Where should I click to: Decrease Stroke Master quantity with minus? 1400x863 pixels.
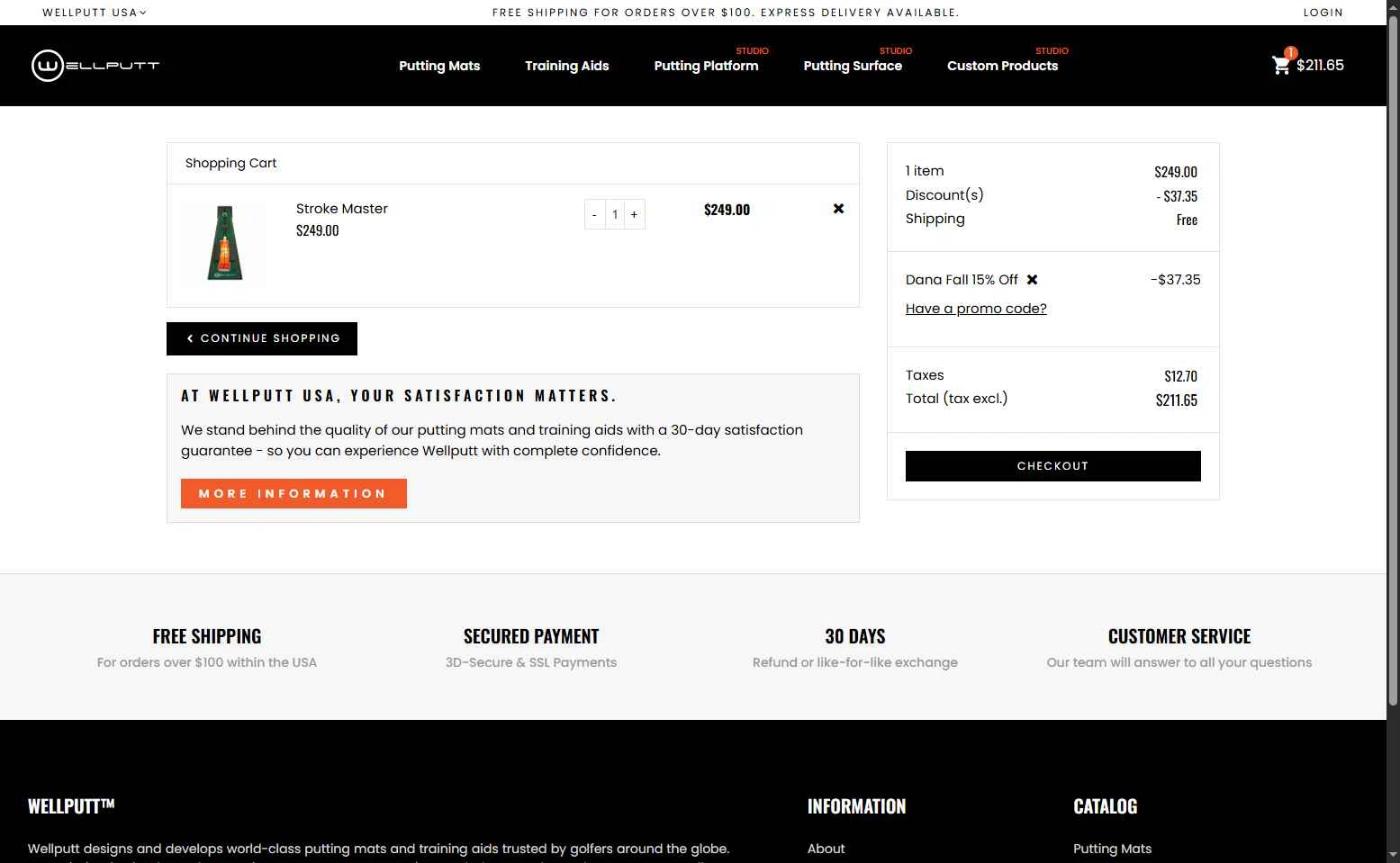(x=594, y=214)
